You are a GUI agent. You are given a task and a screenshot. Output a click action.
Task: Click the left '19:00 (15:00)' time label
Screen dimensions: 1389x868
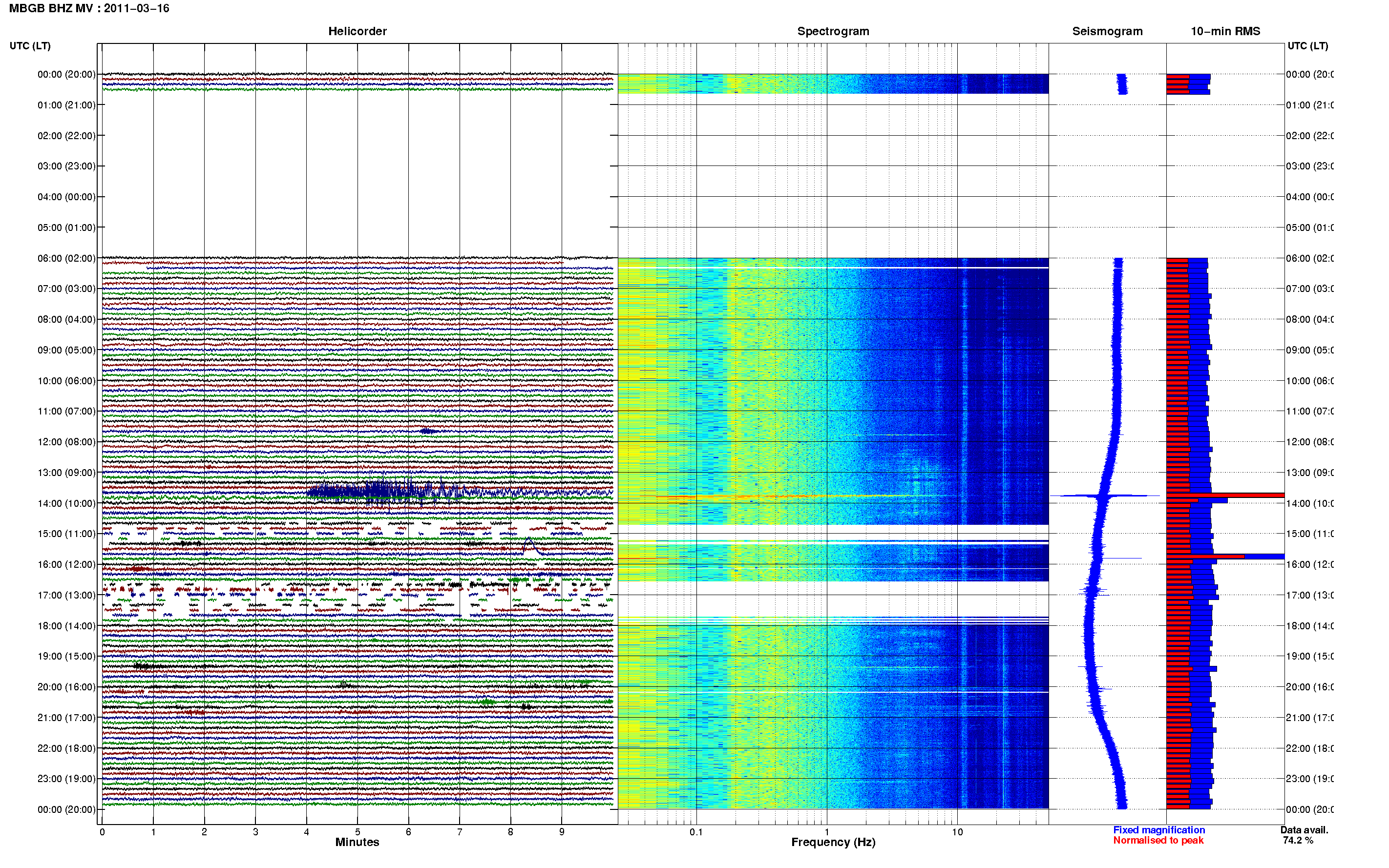66,656
